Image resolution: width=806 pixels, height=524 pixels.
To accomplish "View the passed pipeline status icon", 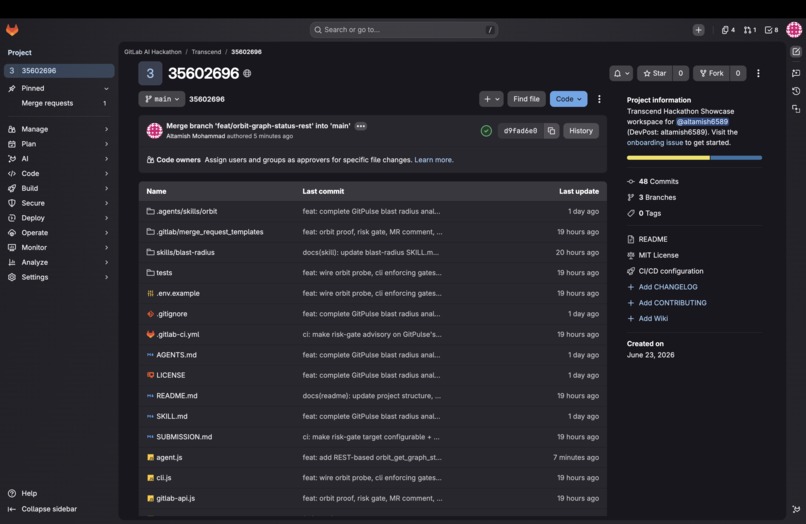I will 486,131.
